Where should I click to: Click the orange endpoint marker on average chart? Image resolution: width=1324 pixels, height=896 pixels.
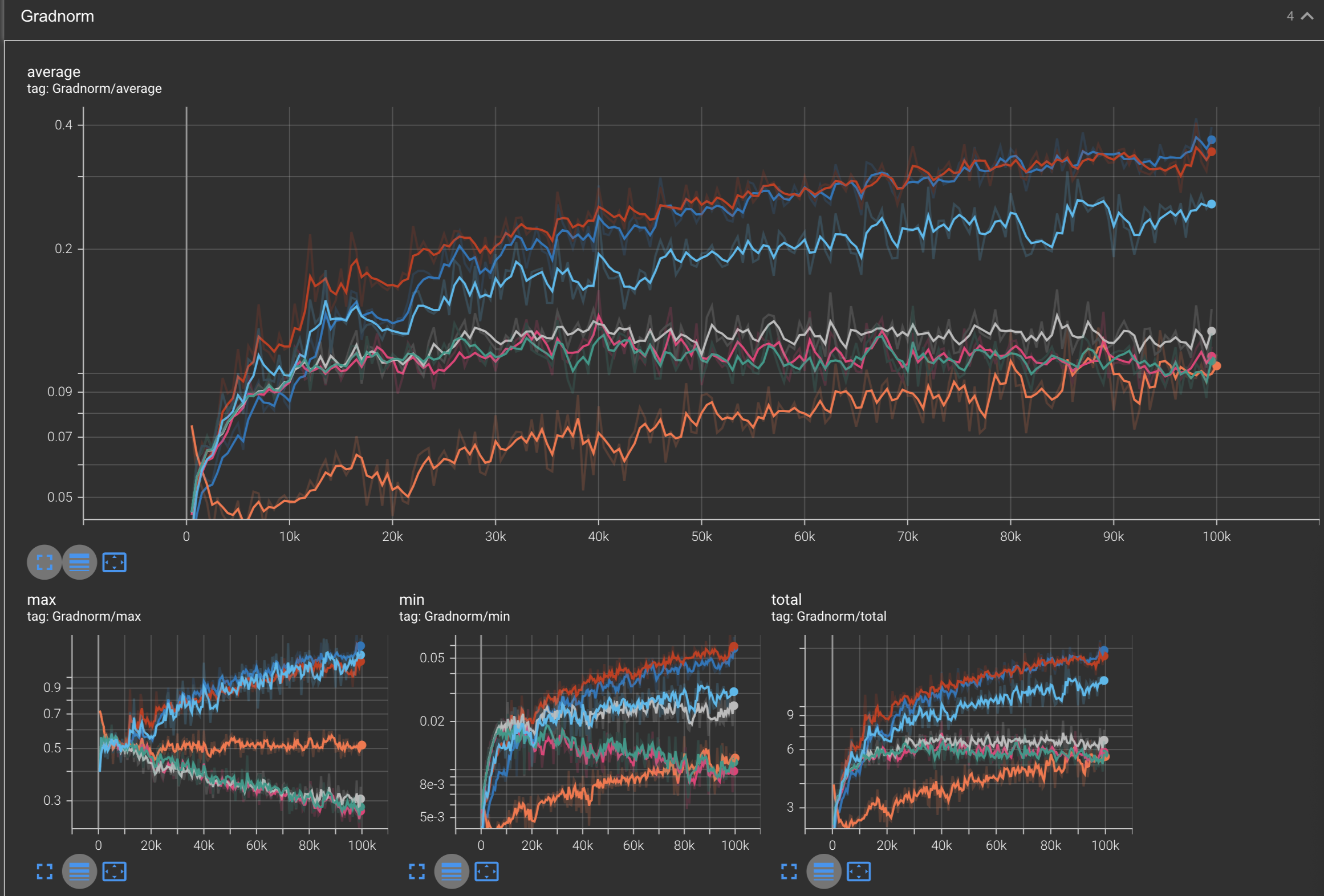pos(1216,366)
